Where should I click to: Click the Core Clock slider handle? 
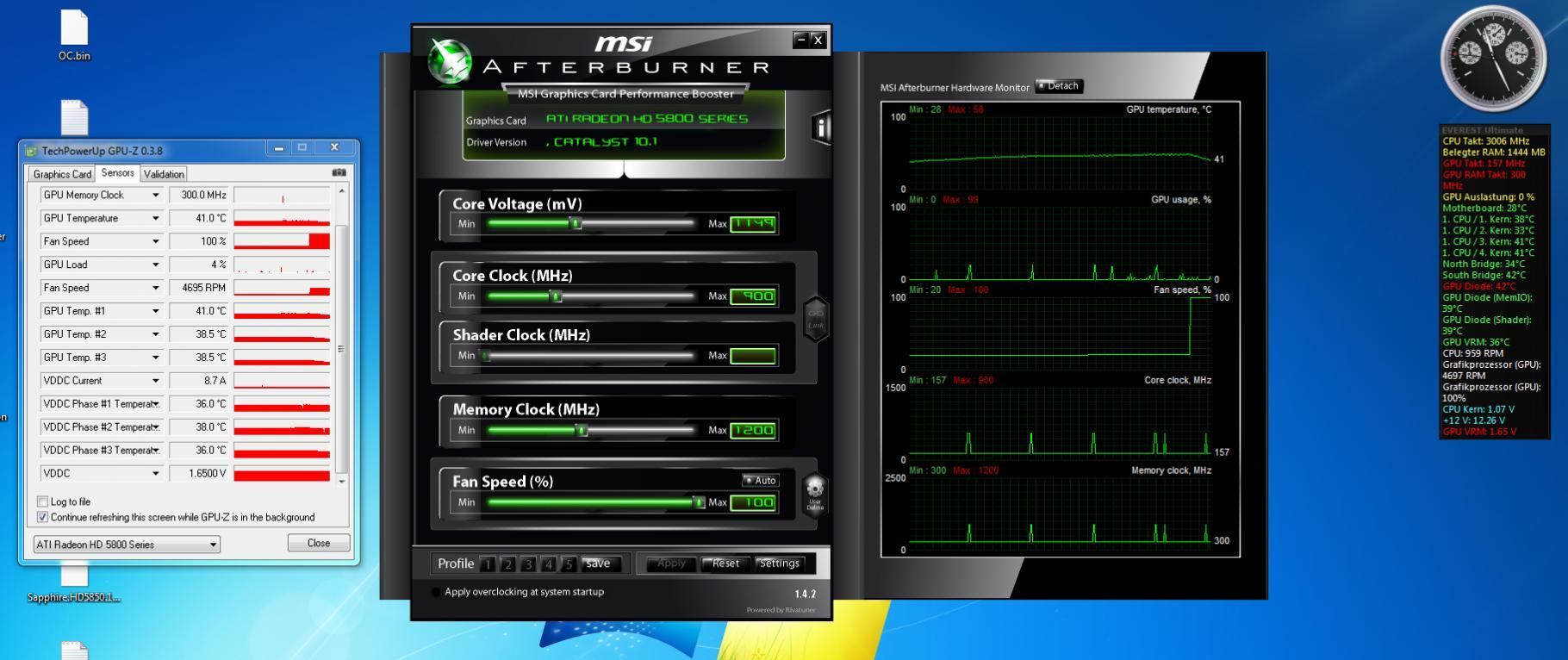pos(556,296)
